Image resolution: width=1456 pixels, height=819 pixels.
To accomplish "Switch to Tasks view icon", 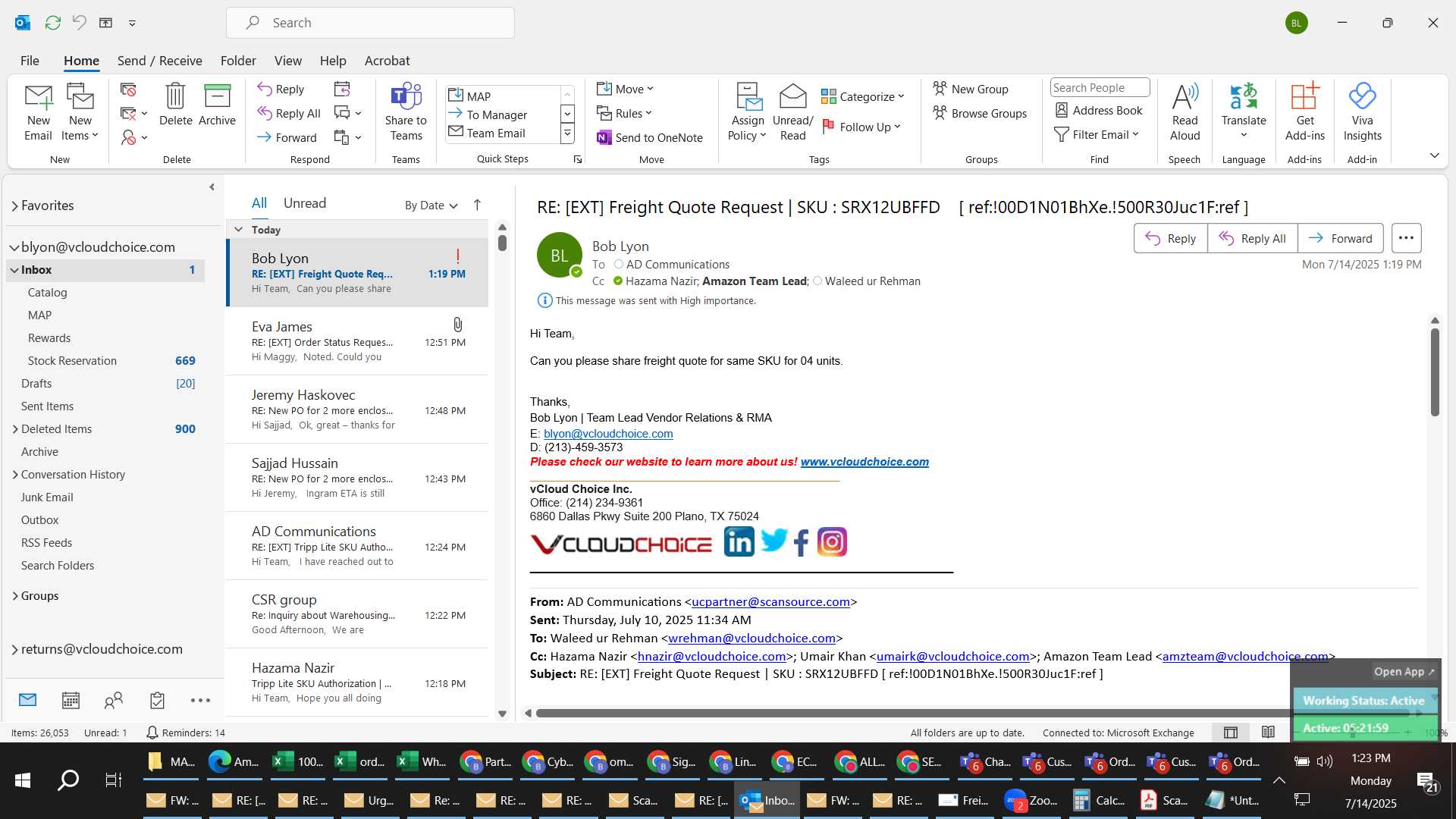I will point(157,700).
